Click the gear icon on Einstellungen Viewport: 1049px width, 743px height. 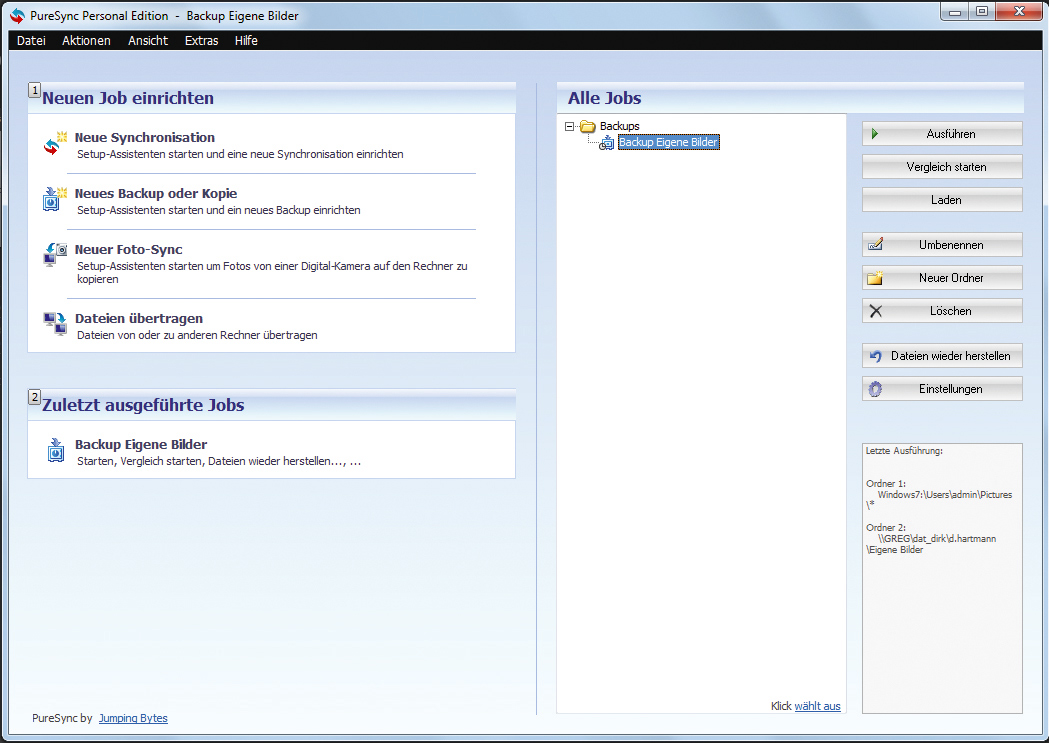875,389
